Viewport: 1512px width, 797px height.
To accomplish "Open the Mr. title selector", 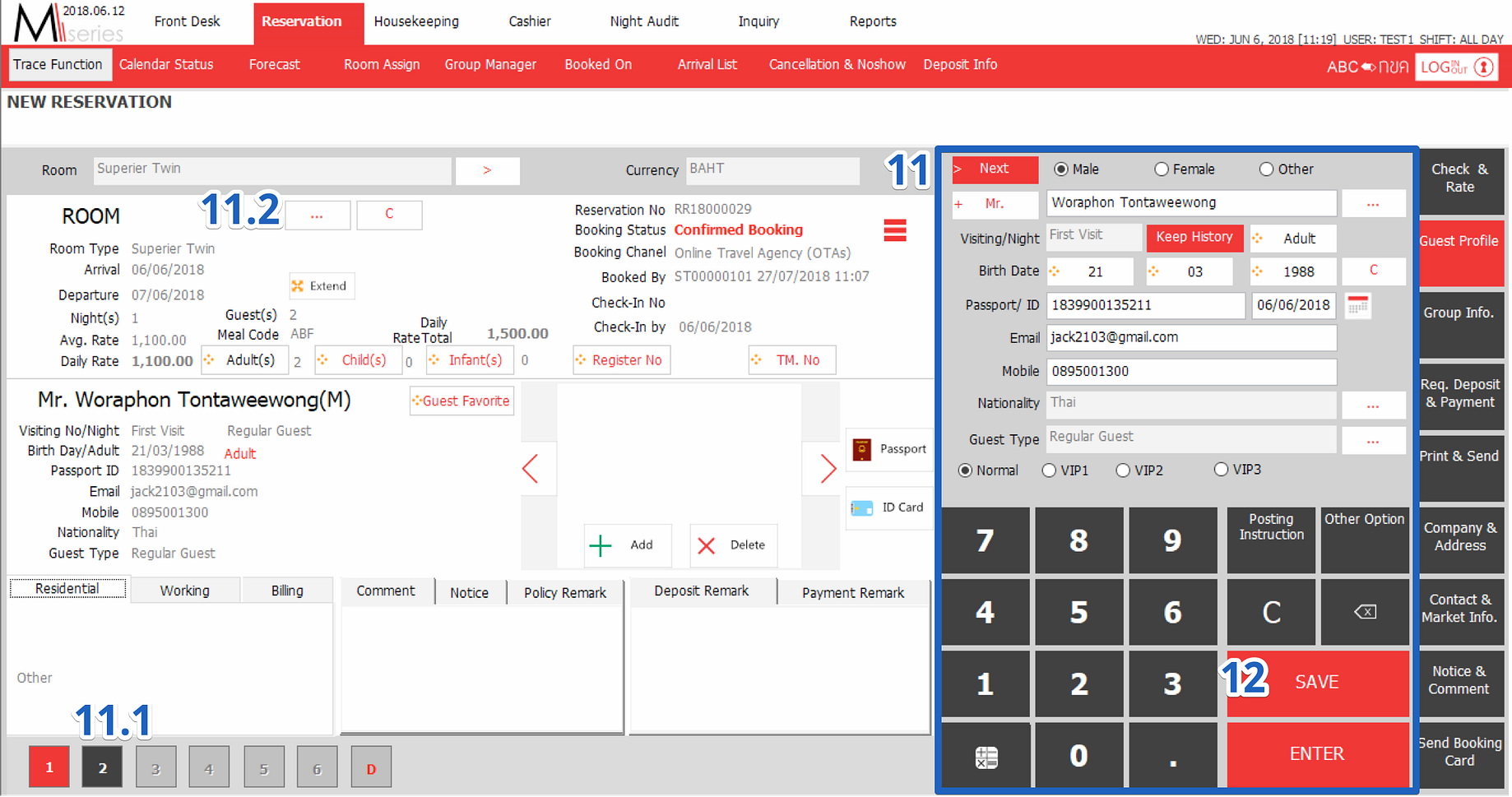I will [x=995, y=204].
